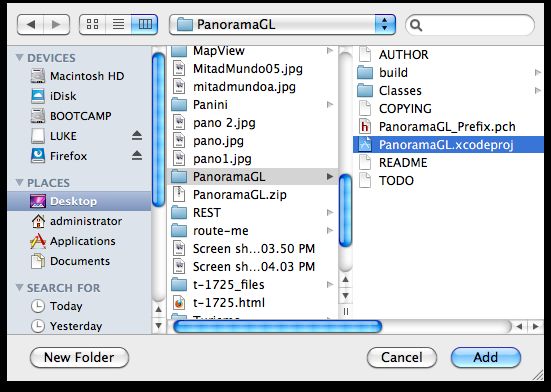The image size is (551, 392).
Task: Select the Firefox disk image icon
Action: (38, 156)
